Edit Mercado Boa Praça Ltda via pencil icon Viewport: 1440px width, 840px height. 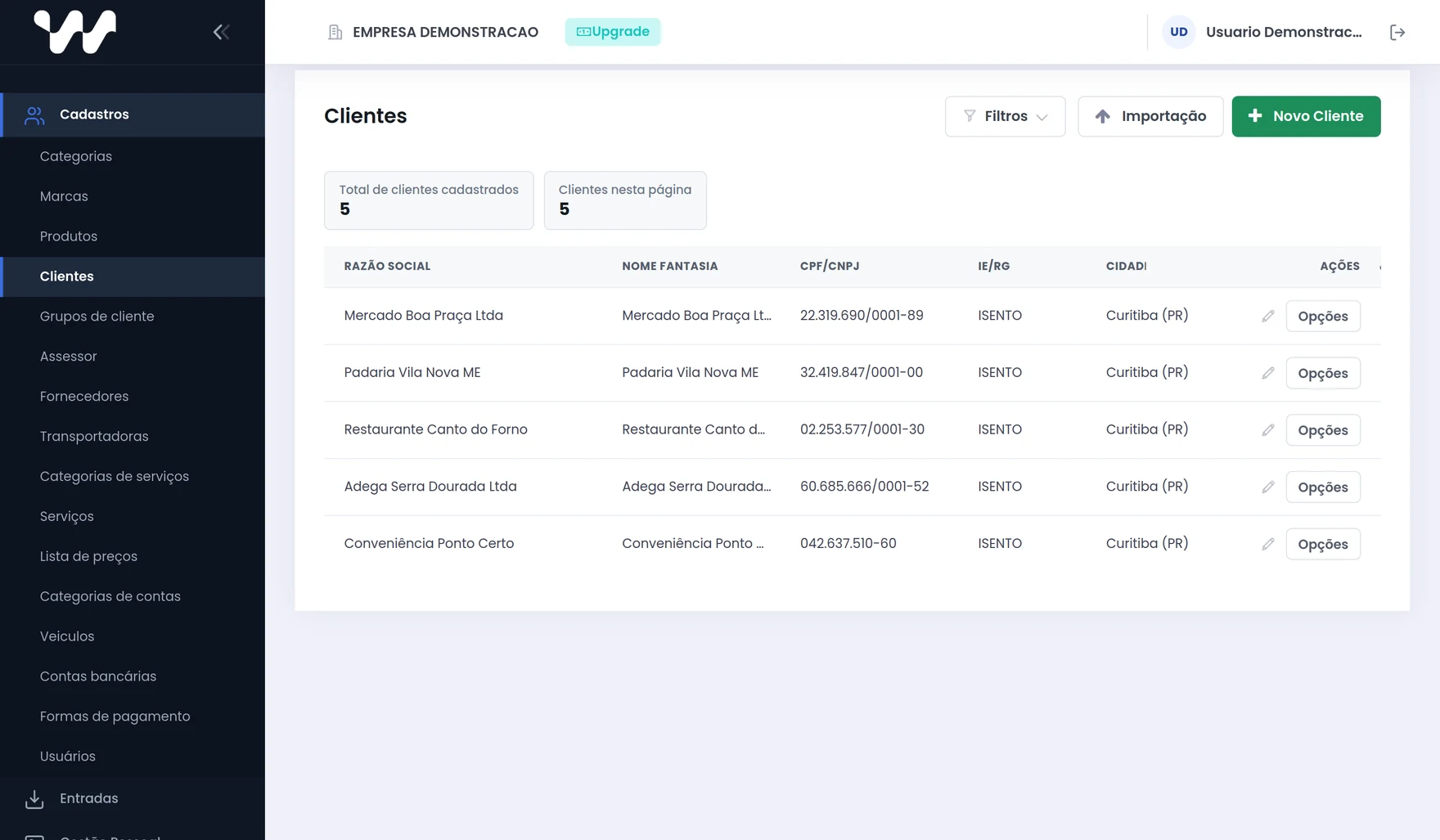[1268, 316]
